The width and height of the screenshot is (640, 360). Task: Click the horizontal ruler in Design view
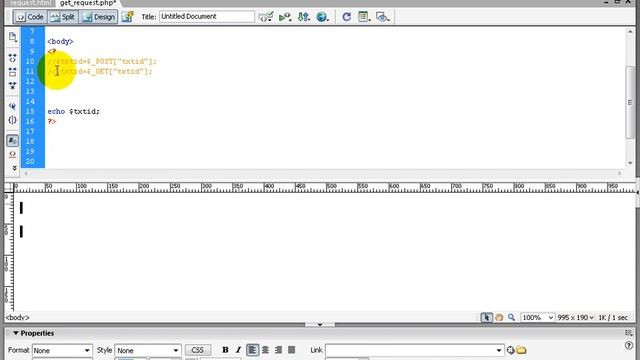pyautogui.click(x=324, y=187)
